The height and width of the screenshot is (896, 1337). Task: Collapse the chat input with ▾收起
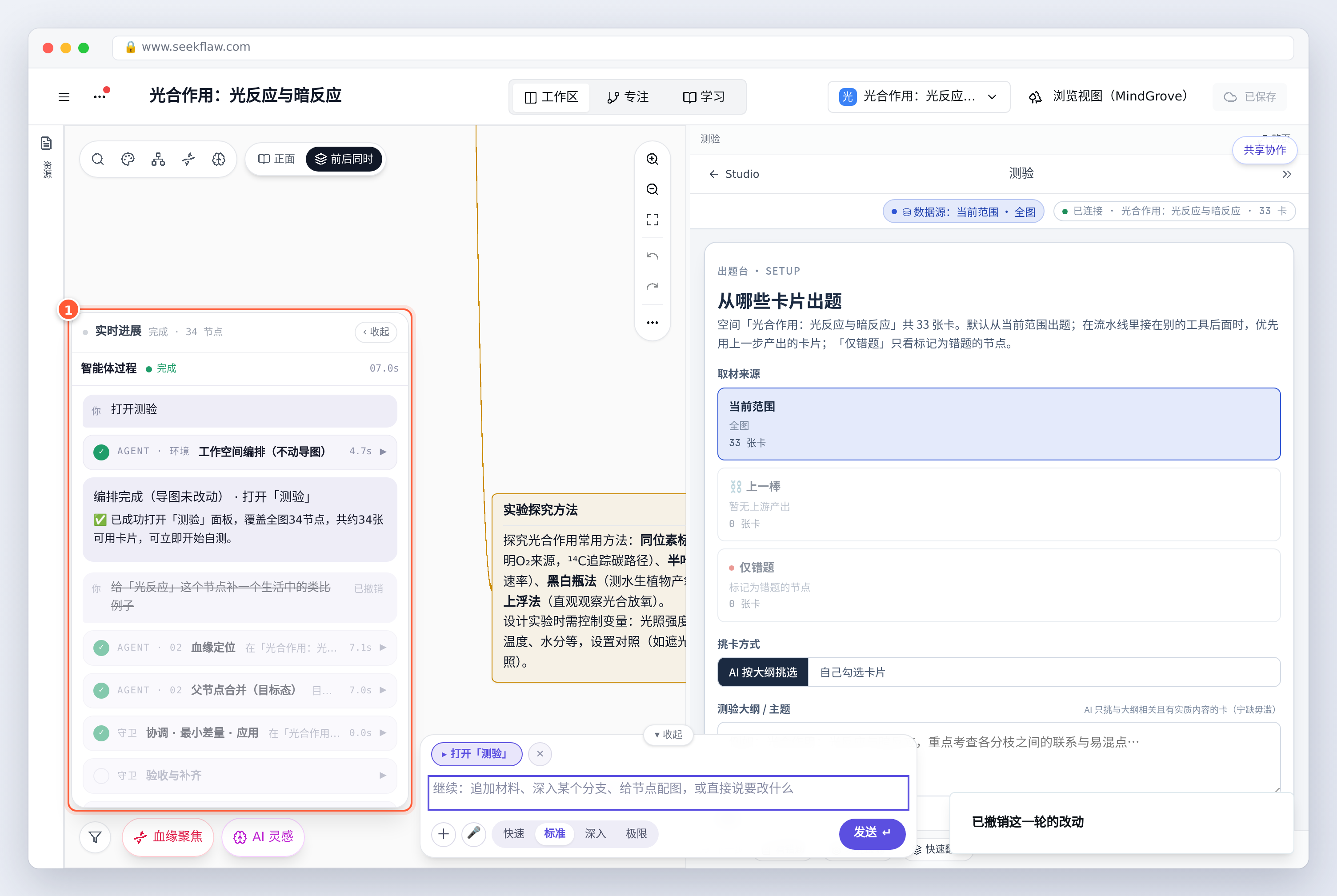(668, 734)
